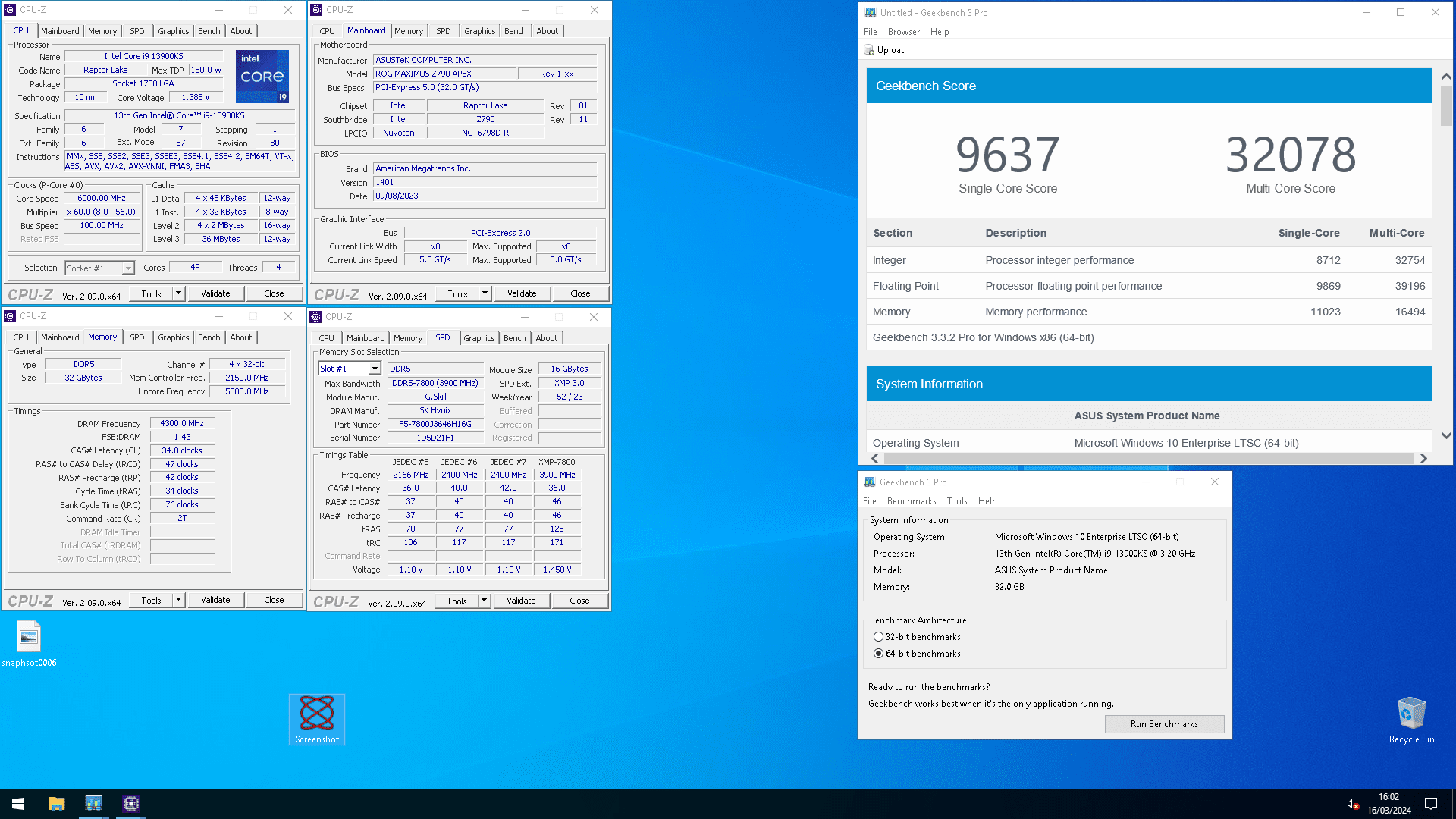The width and height of the screenshot is (1456, 819).
Task: Click the Geekbench 3 Pro results window title icon
Action: 871,12
